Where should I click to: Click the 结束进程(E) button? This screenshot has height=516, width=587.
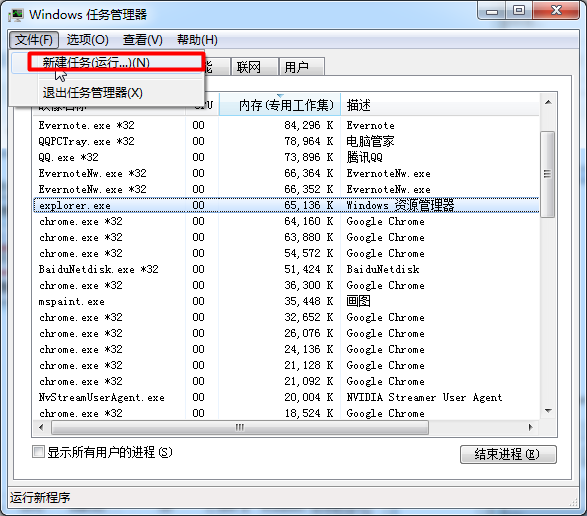click(x=508, y=454)
